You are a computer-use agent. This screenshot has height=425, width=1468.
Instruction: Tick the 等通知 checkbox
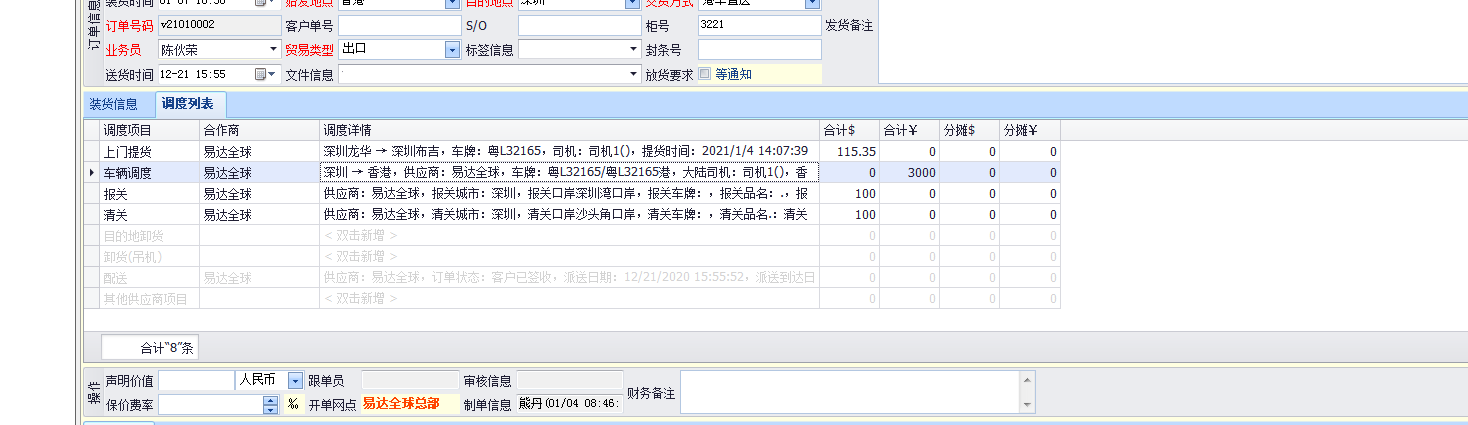(705, 73)
